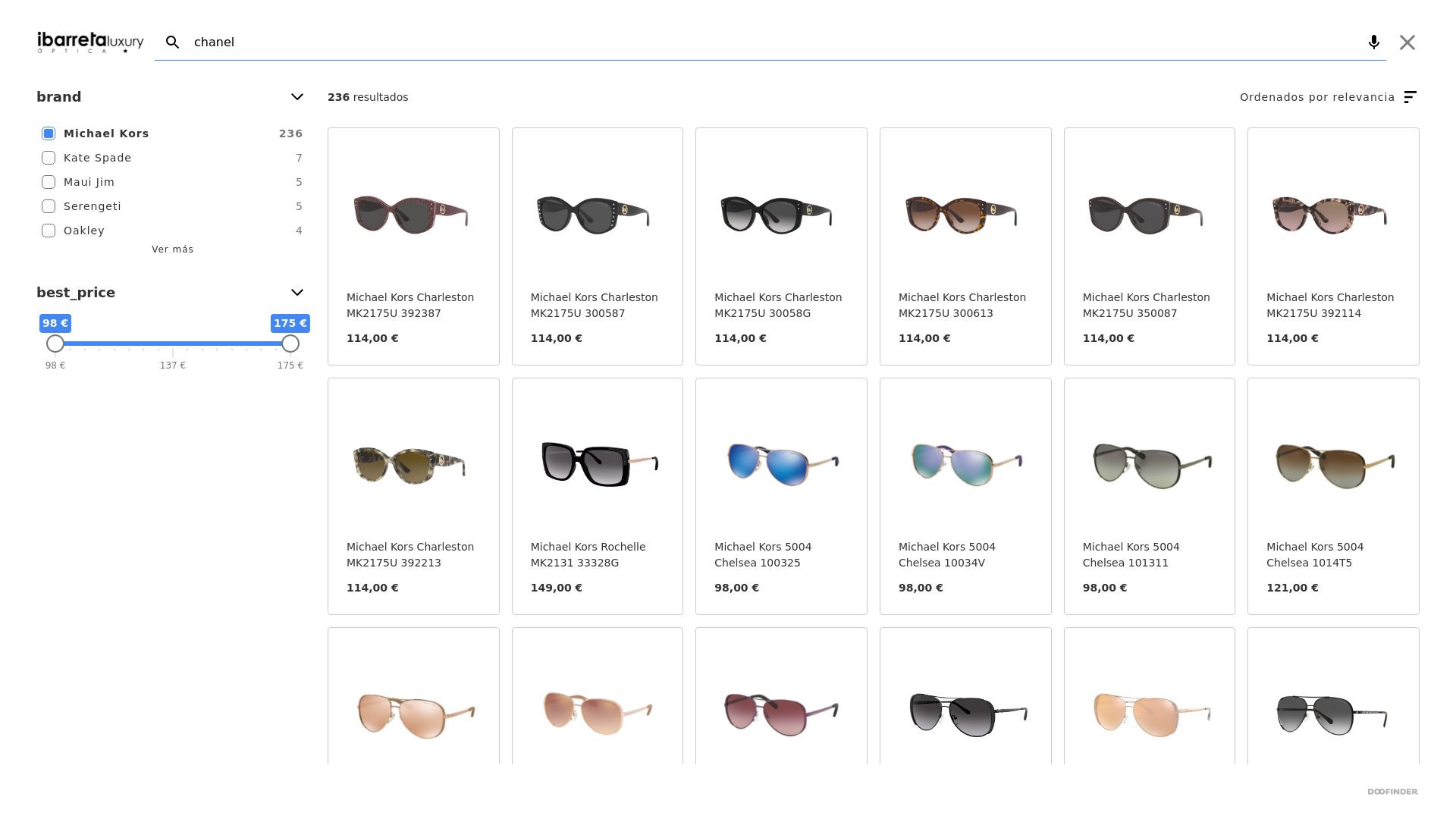Uncheck the Michael Kors brand filter
The image size is (1456, 819).
(49, 133)
